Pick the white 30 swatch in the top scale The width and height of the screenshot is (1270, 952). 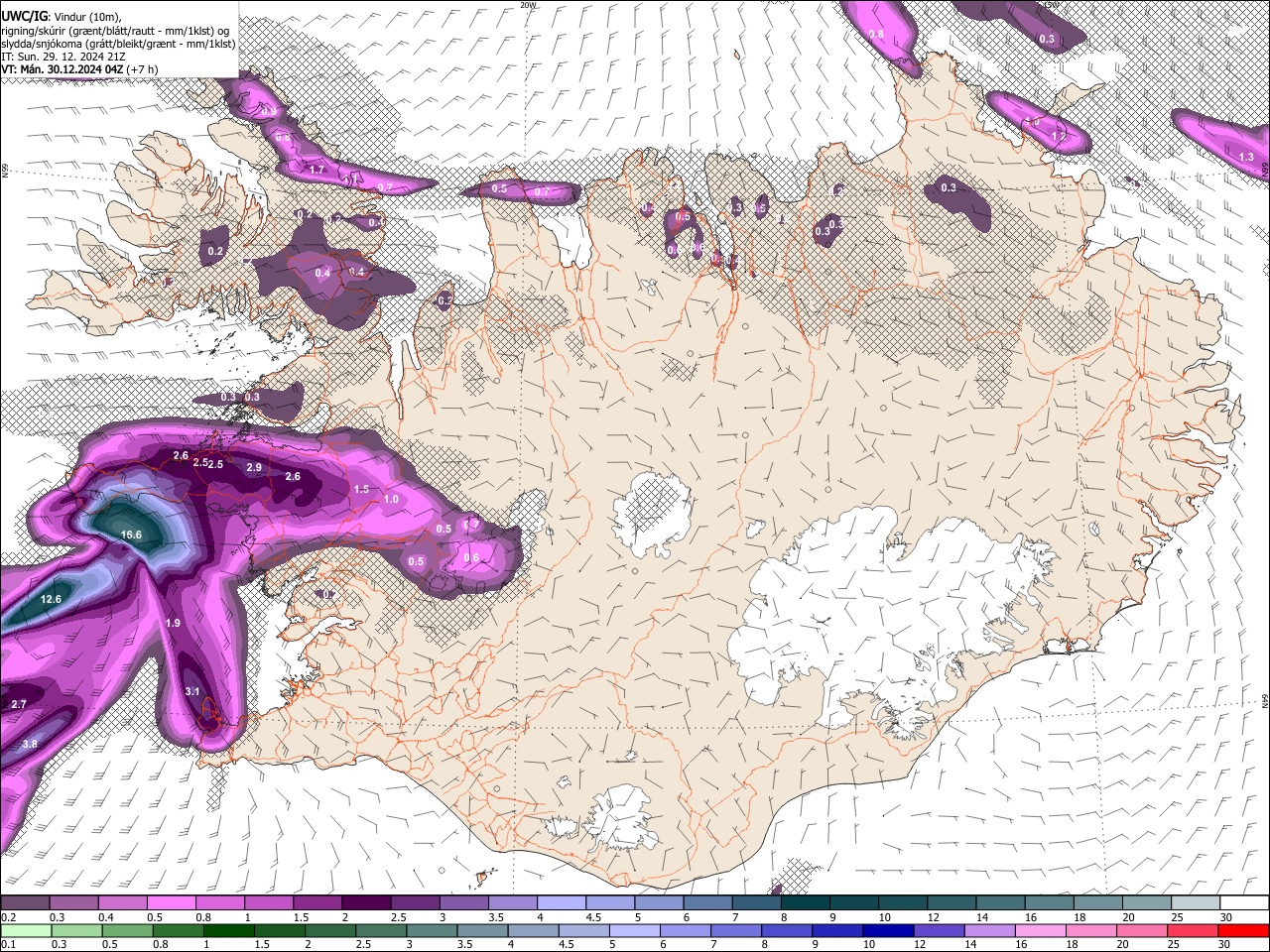click(1244, 903)
